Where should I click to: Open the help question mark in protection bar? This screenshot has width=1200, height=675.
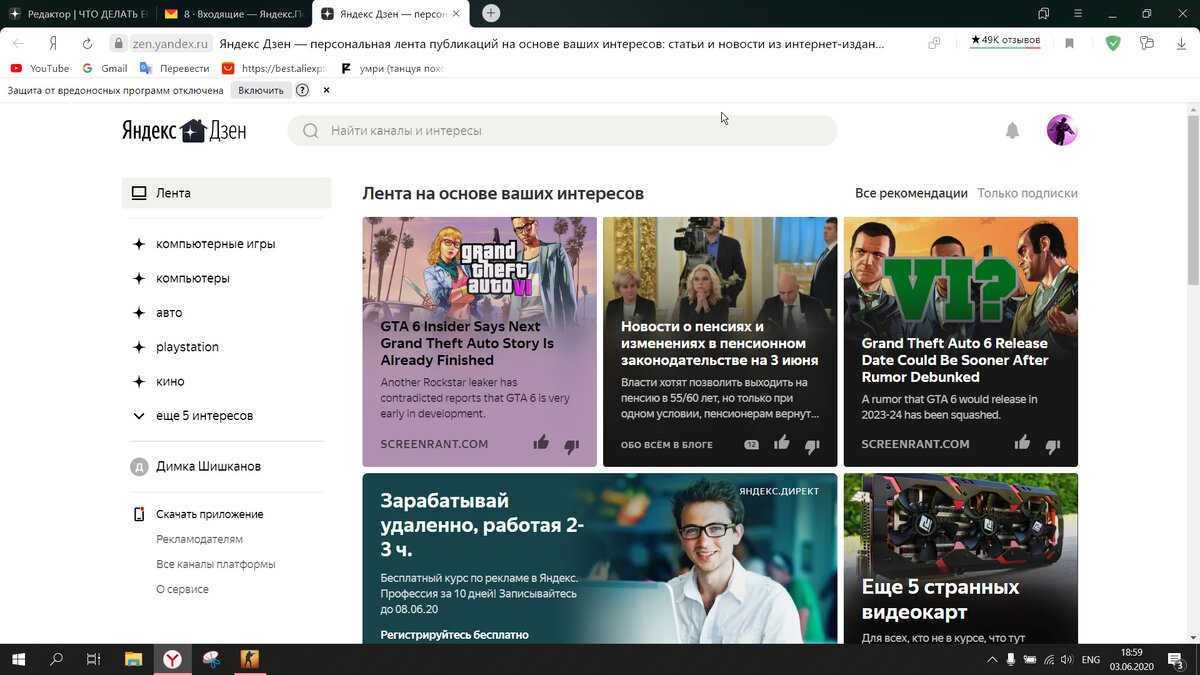tap(302, 90)
